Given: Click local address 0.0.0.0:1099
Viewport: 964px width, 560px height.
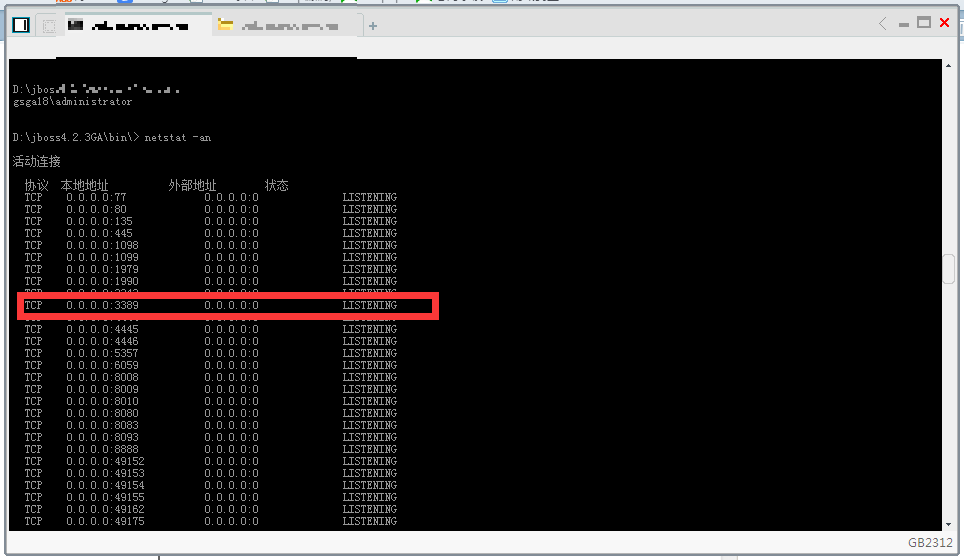Looking at the screenshot, I should point(103,257).
